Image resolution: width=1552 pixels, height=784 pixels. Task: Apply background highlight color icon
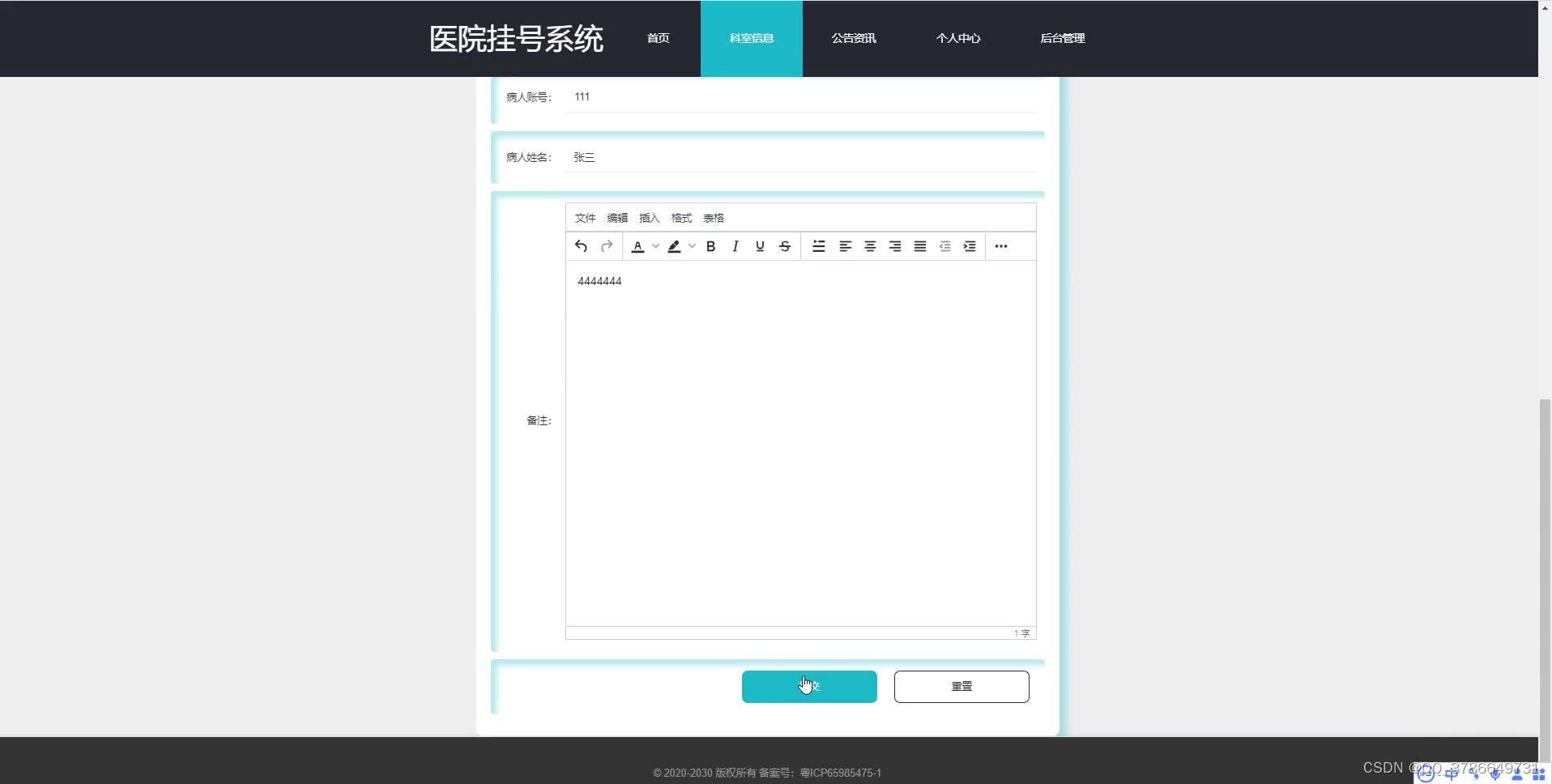(674, 246)
